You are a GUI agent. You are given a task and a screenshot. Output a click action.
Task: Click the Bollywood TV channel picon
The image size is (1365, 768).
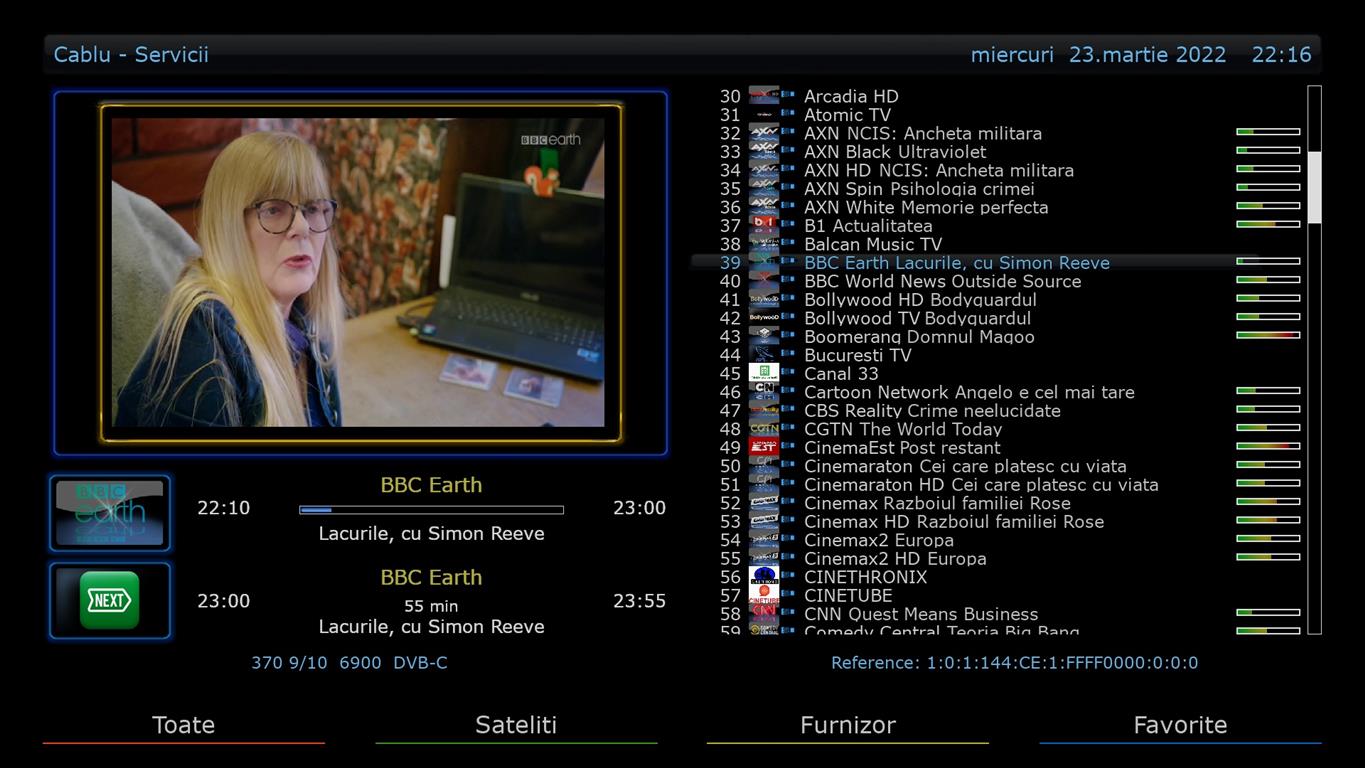coord(764,318)
